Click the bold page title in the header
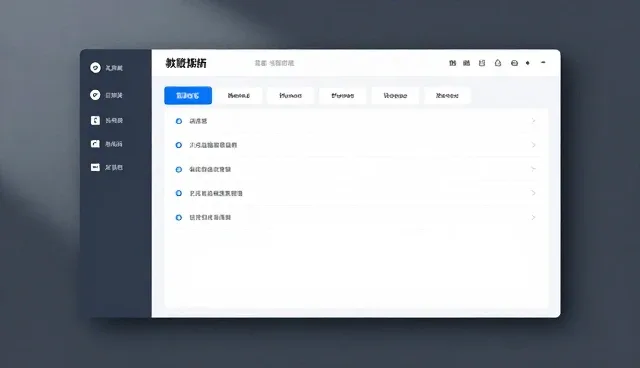The height and width of the screenshot is (368, 640). (186, 63)
